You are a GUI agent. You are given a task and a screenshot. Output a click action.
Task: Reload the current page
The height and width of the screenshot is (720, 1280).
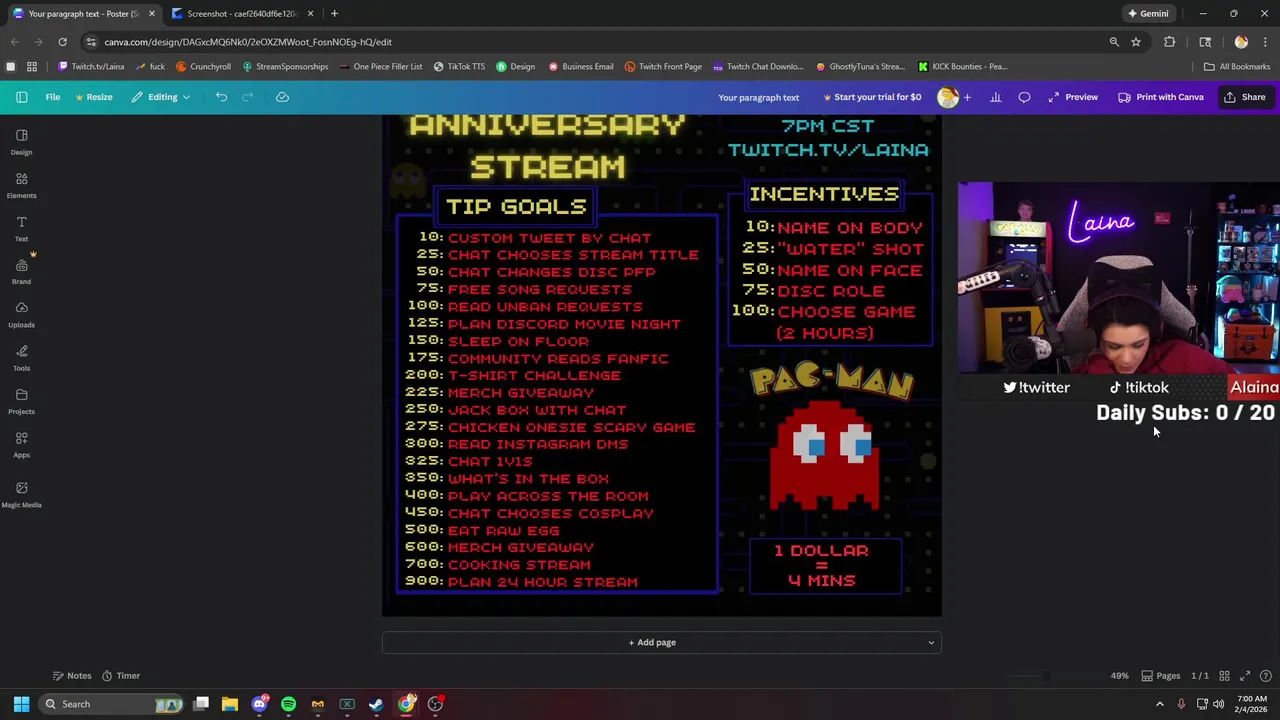[x=62, y=42]
